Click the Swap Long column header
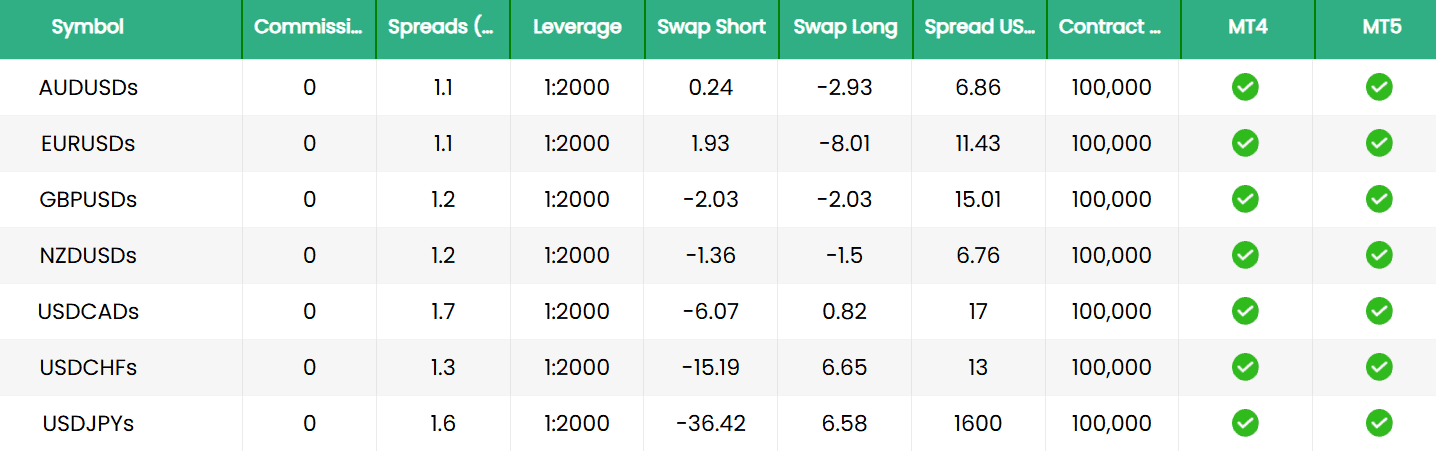This screenshot has width=1436, height=469. 845,28
